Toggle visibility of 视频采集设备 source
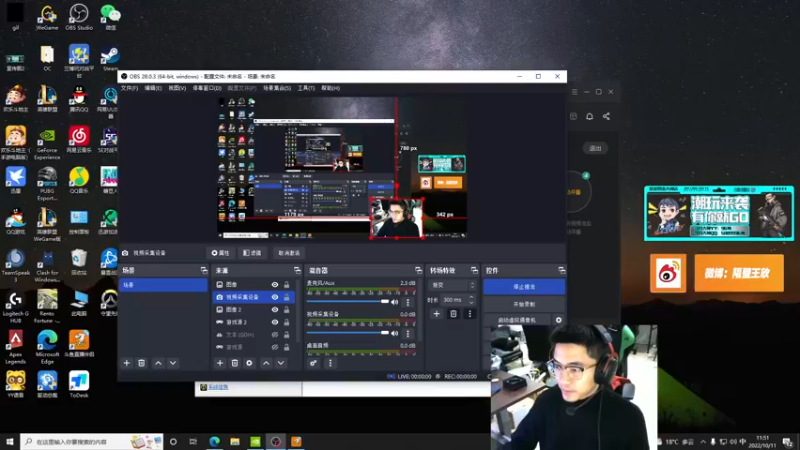 click(x=274, y=297)
